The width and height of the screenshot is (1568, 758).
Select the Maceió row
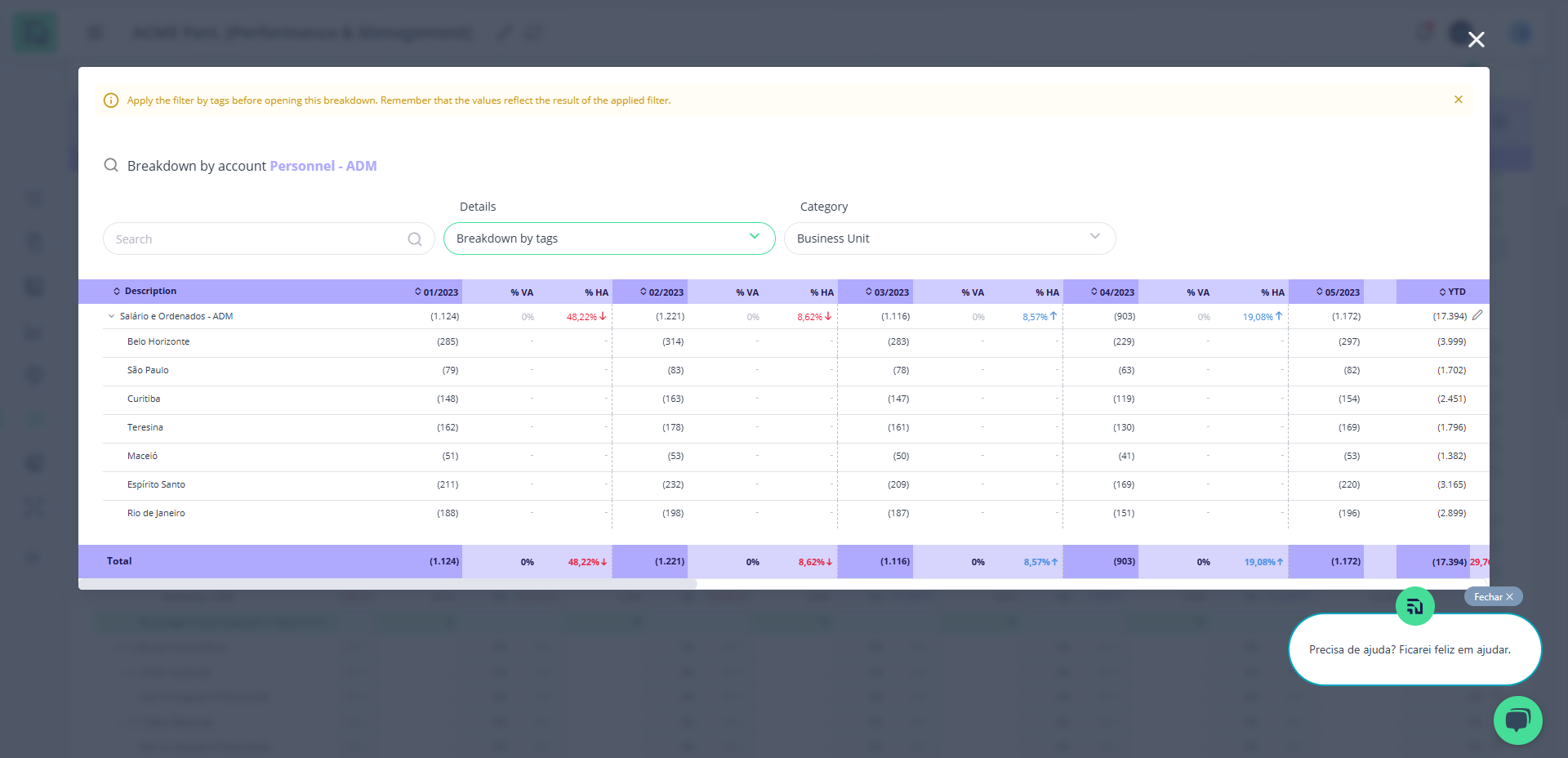pos(796,457)
